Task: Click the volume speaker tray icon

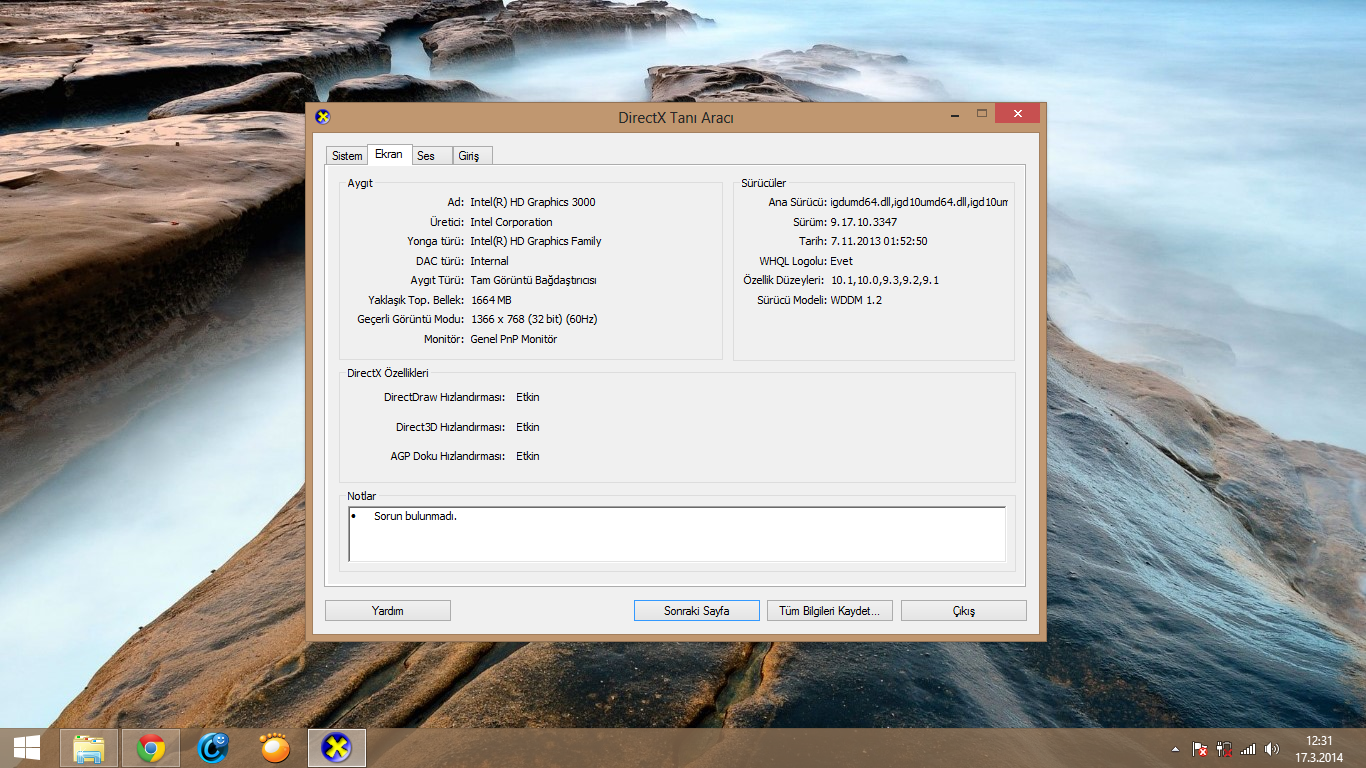Action: click(1271, 749)
